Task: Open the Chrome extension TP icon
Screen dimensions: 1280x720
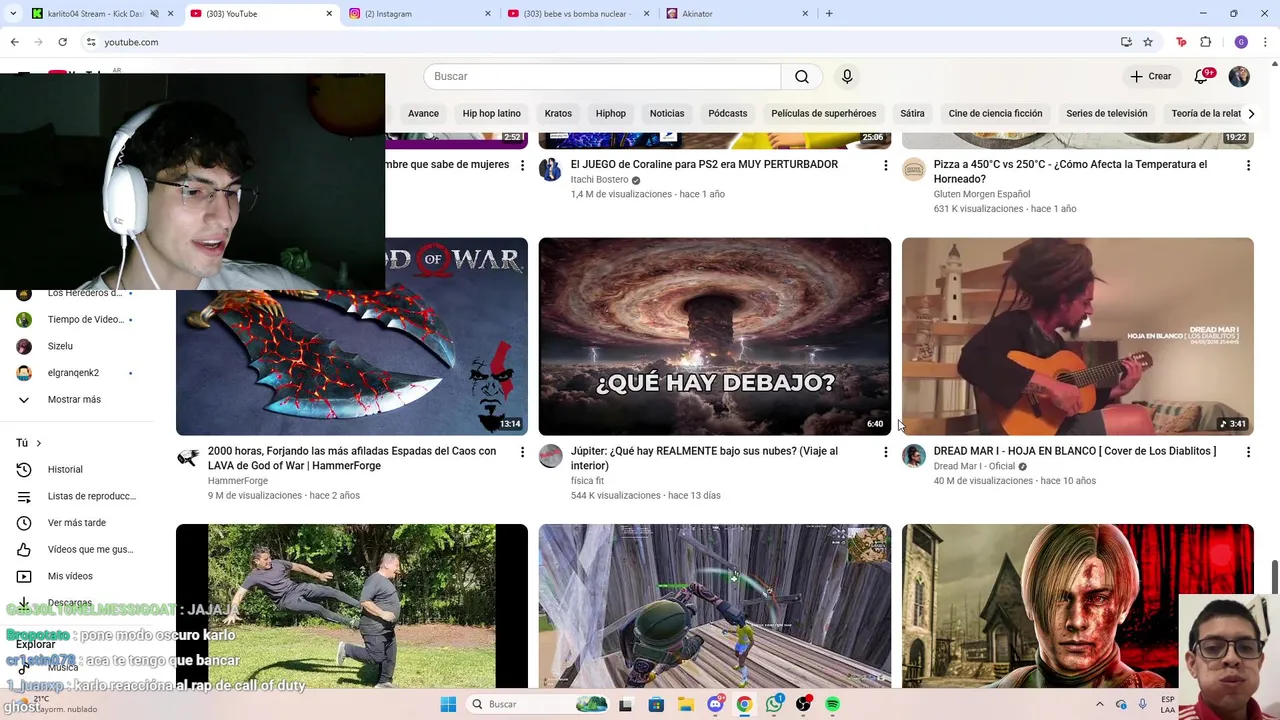Action: click(x=1181, y=42)
